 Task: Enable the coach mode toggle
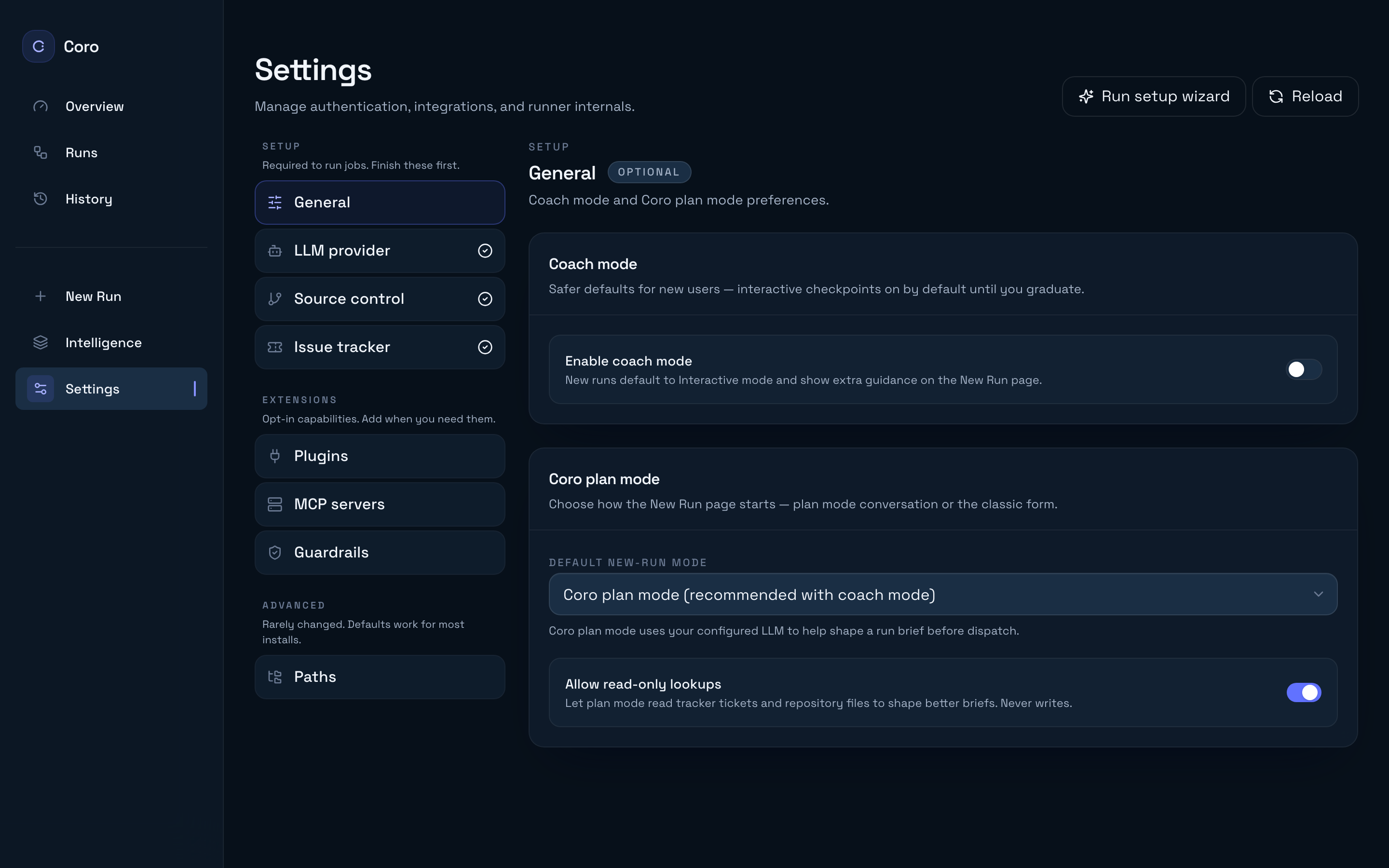tap(1304, 369)
